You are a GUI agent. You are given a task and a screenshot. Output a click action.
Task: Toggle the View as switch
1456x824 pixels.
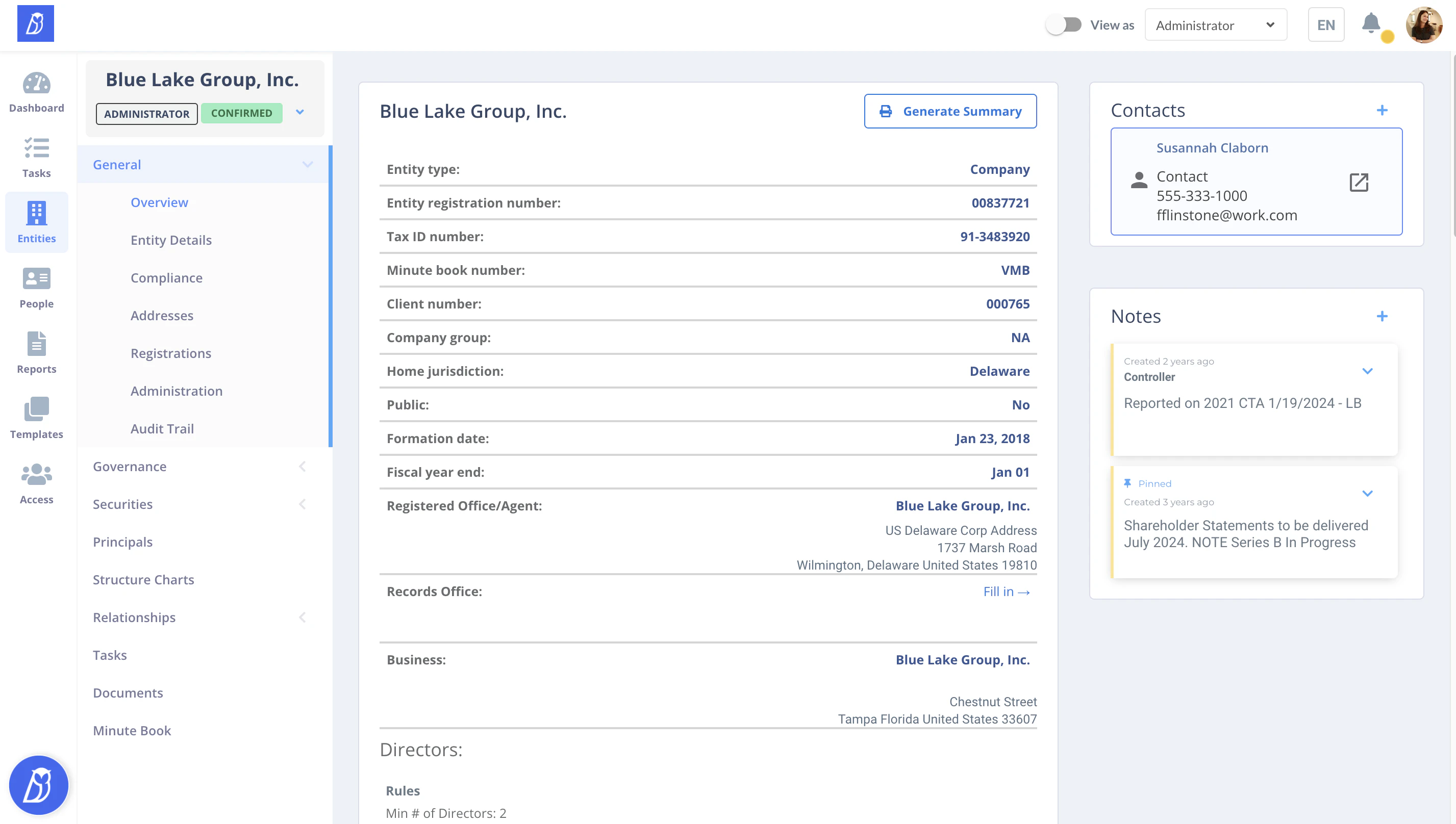click(x=1064, y=25)
